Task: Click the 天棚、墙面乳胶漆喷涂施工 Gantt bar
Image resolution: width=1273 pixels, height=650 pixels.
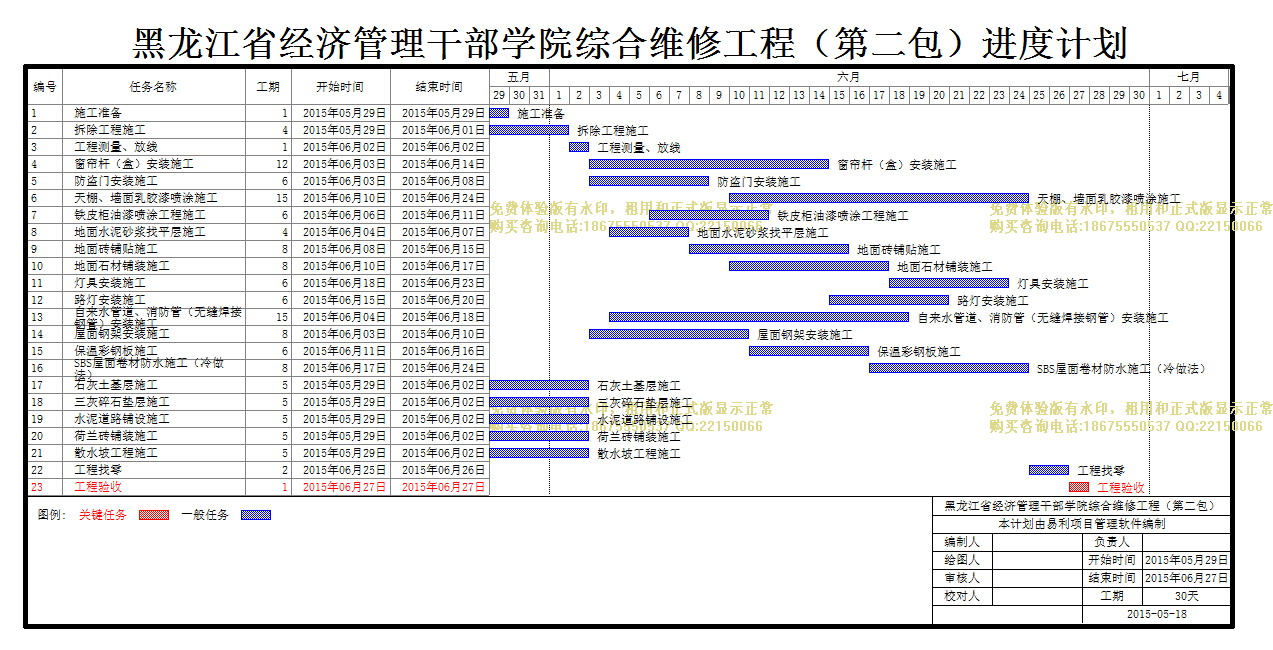Action: click(x=879, y=198)
